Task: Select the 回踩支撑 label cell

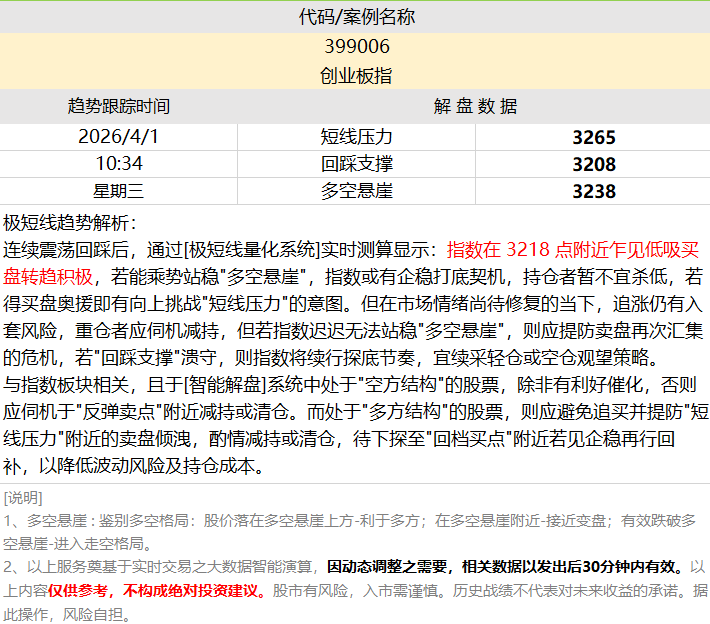Action: pos(356,163)
